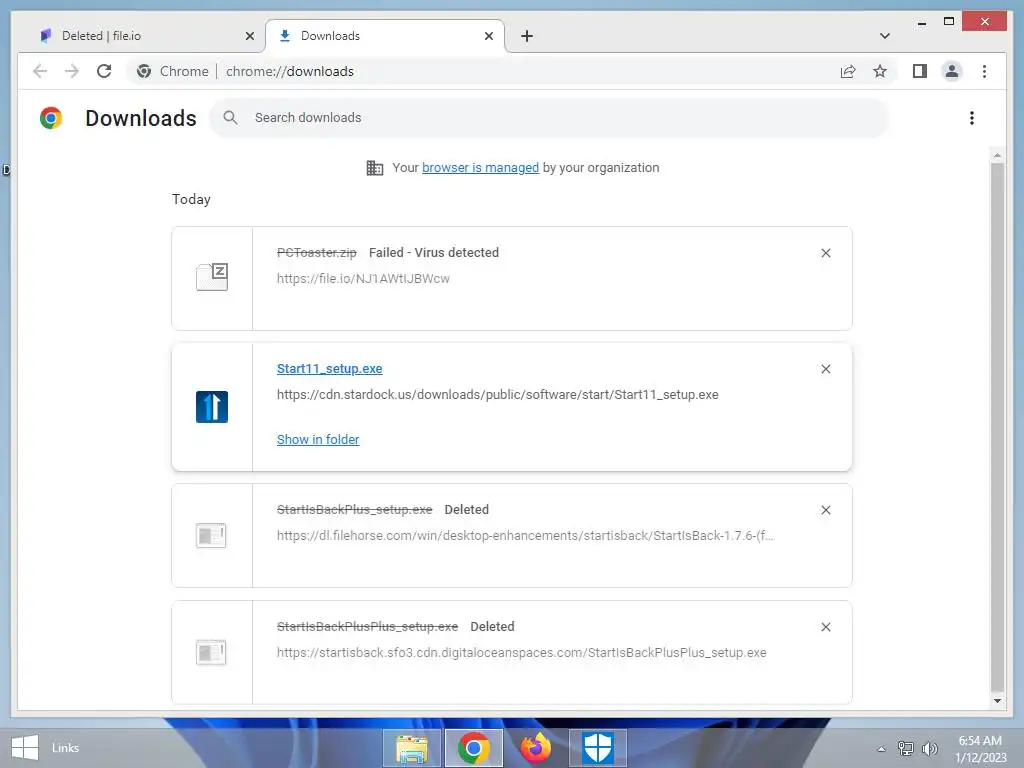The image size is (1024, 768).
Task: Click the share icon in address bar
Action: (x=848, y=71)
